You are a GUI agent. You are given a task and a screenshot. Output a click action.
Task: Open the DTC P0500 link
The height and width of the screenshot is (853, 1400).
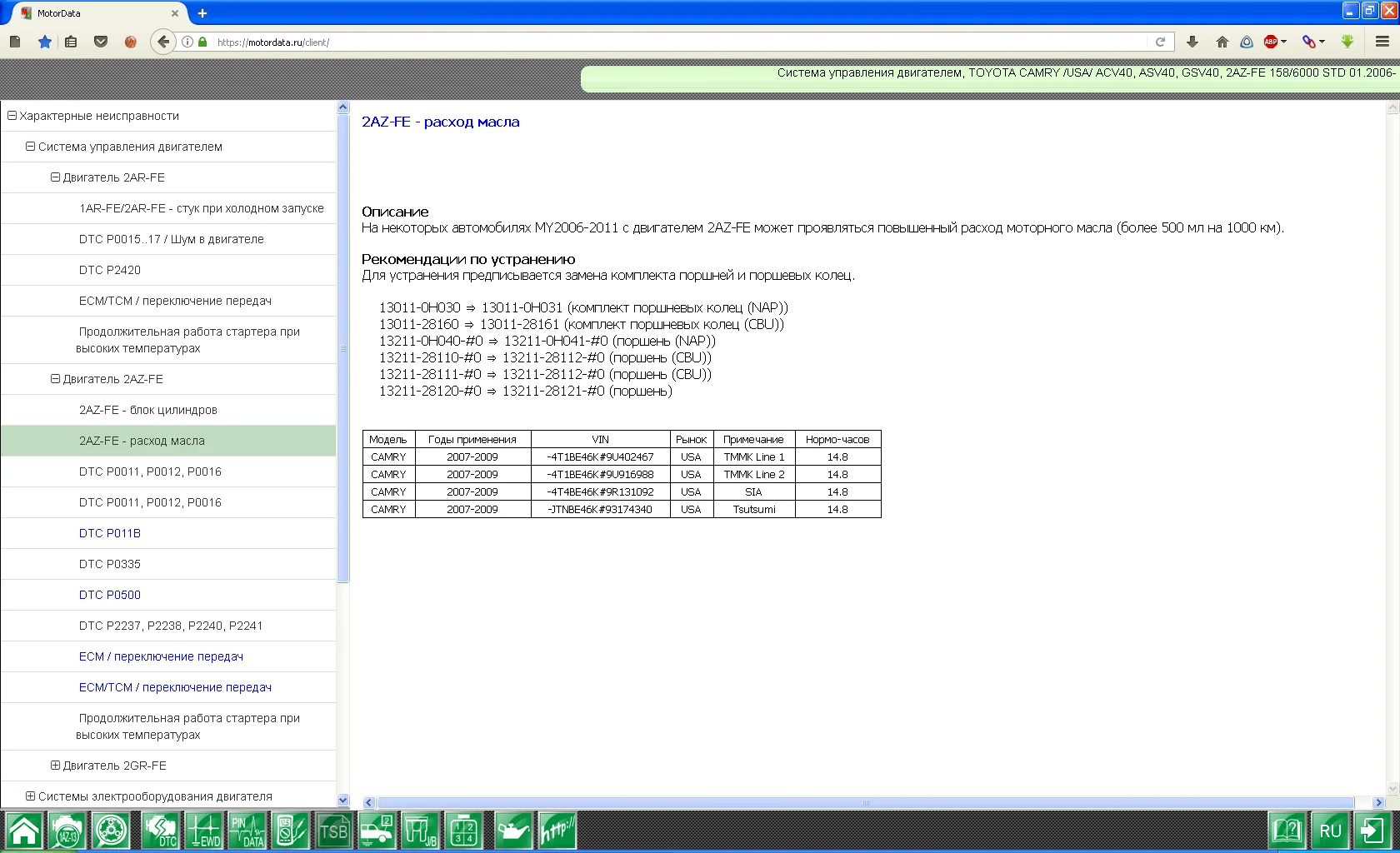click(110, 595)
